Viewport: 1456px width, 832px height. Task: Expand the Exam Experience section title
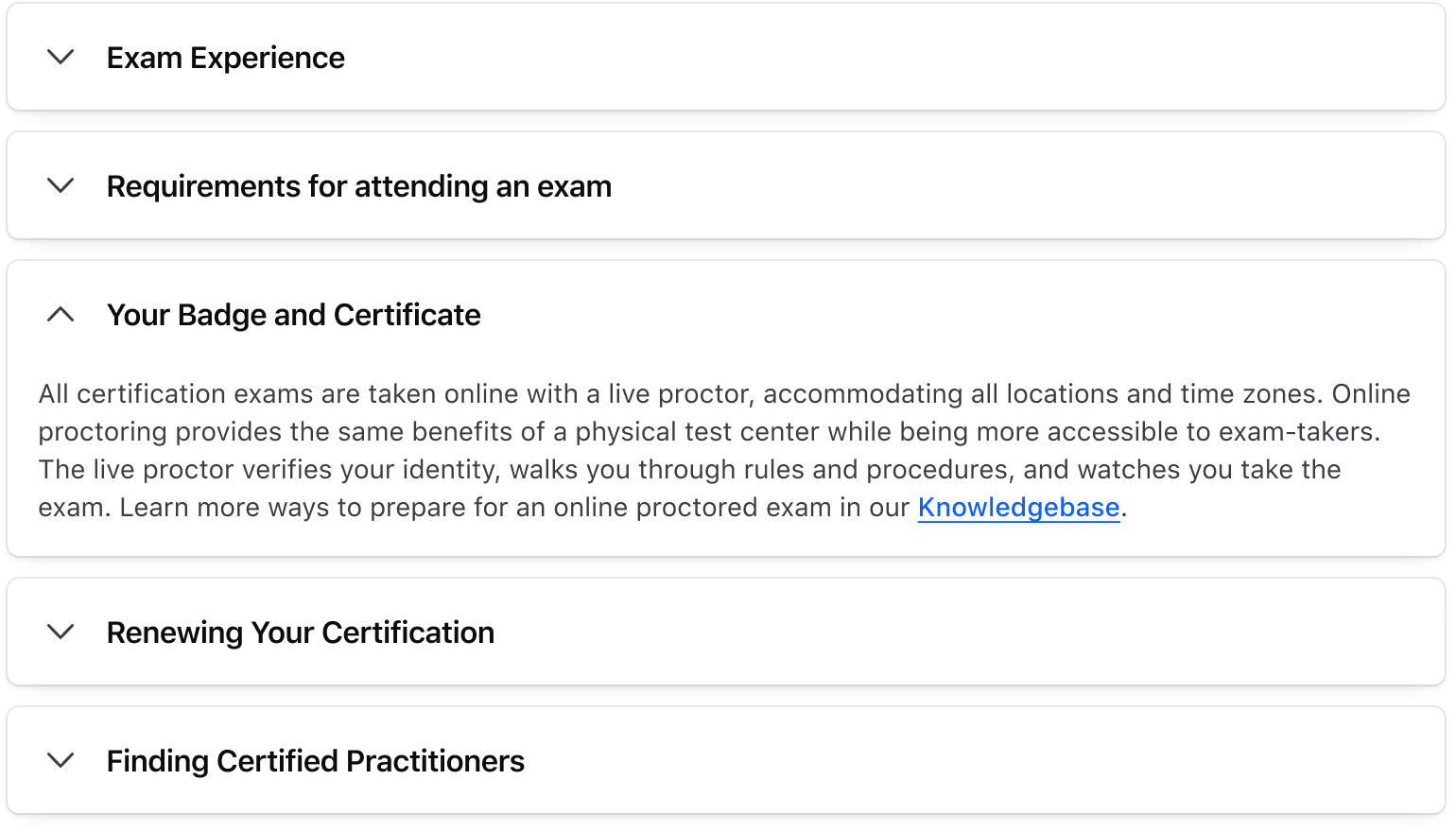click(x=226, y=58)
